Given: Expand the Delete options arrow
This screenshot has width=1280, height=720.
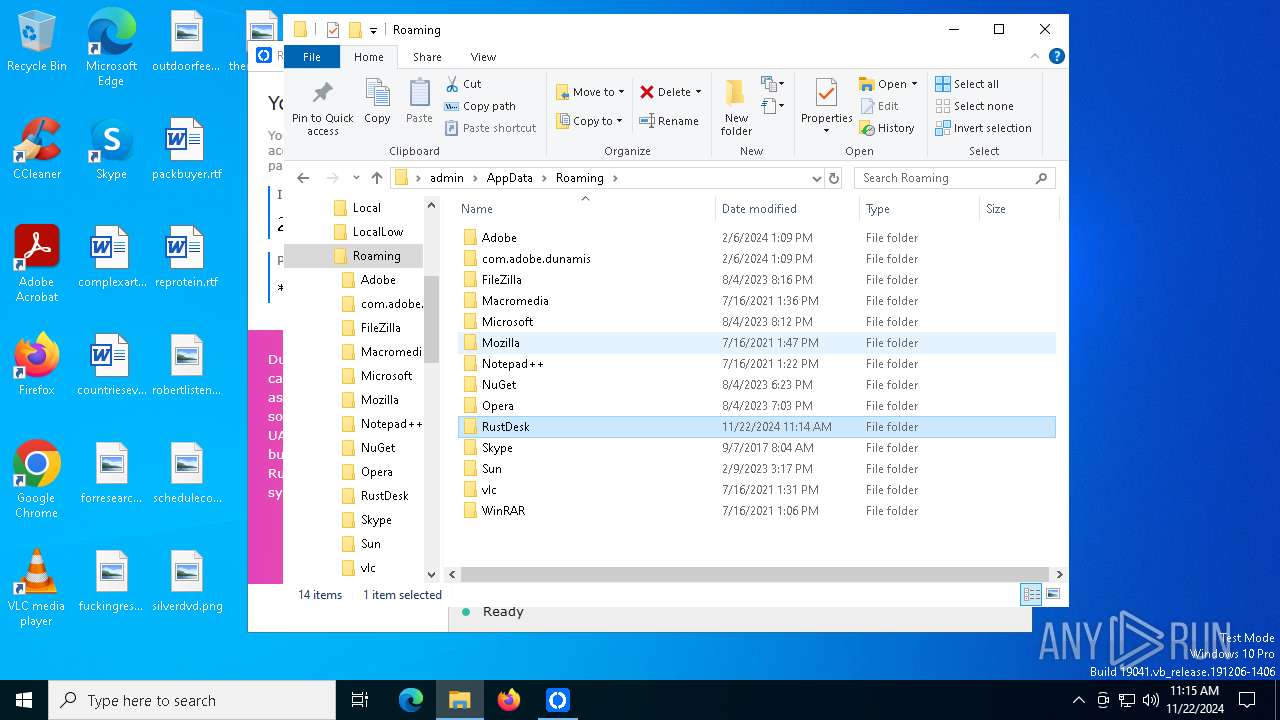Looking at the screenshot, I should coord(698,92).
